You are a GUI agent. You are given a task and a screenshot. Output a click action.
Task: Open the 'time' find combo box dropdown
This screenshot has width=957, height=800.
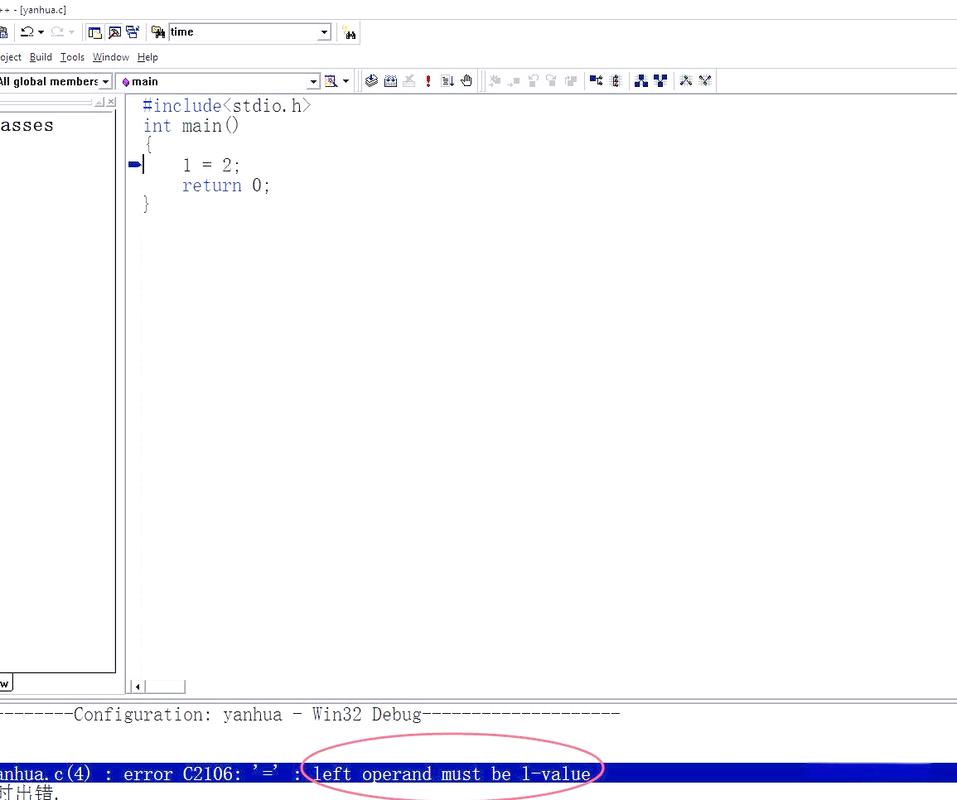point(324,32)
